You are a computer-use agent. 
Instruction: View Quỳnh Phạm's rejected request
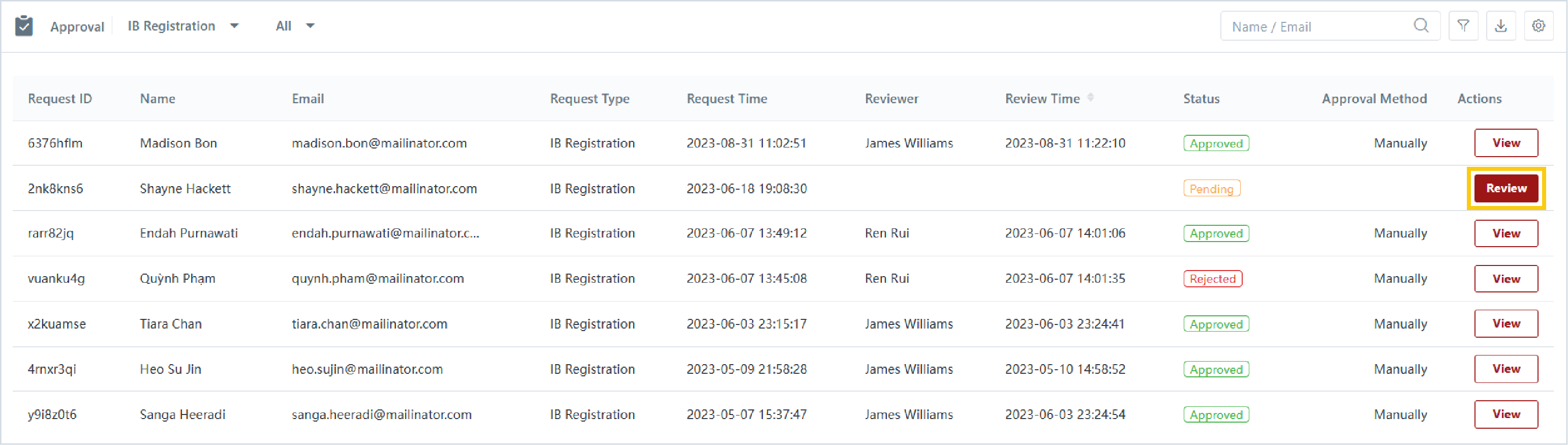(x=1506, y=279)
